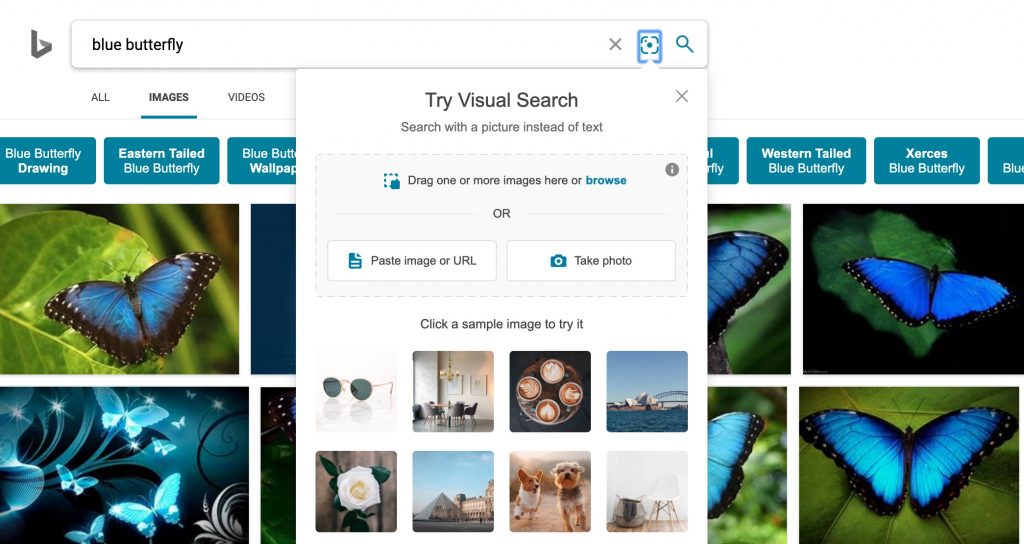The image size is (1024, 544).
Task: Select the sunglasses sample image
Action: [356, 391]
